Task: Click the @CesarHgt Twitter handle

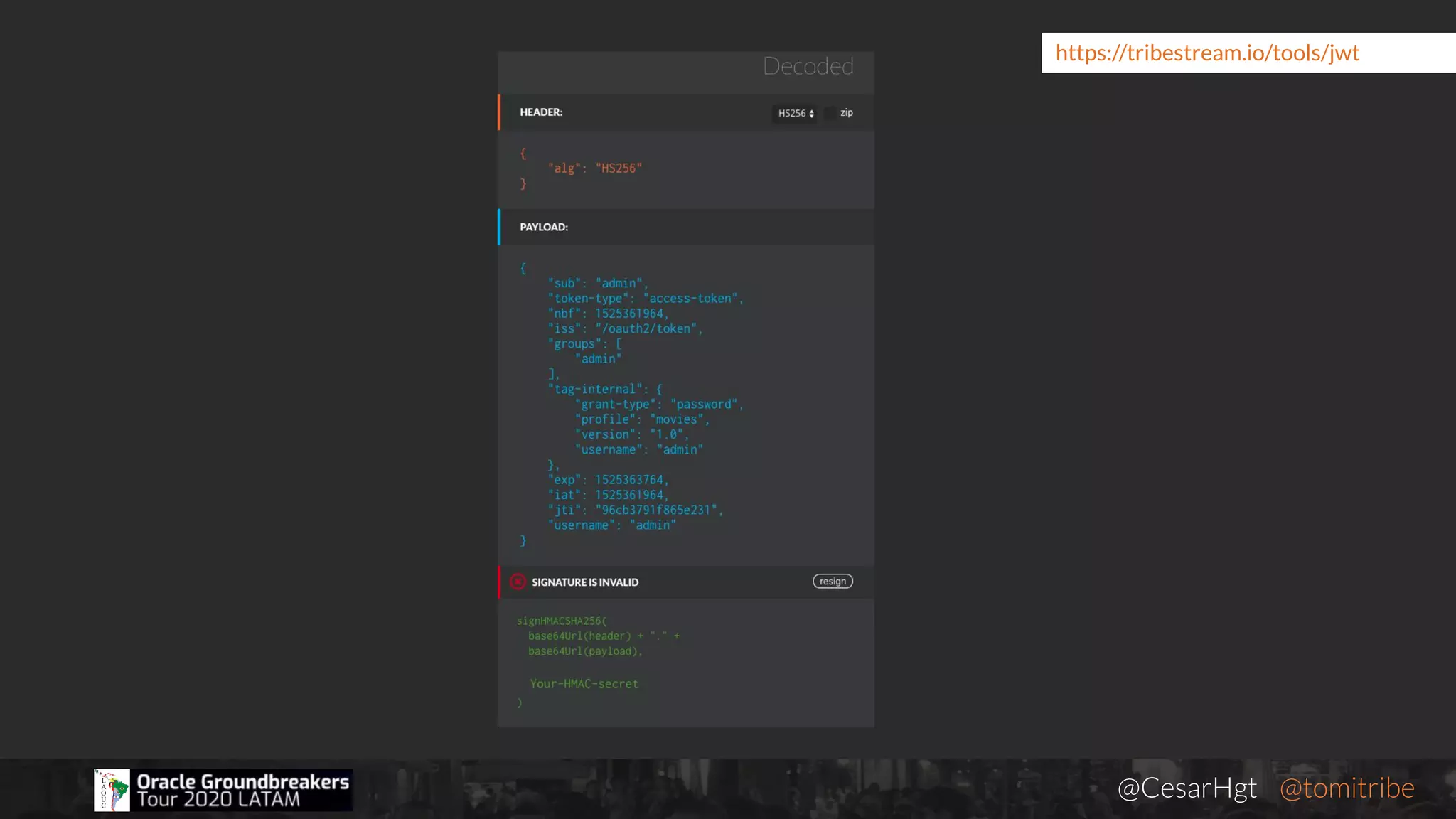Action: [x=1187, y=788]
